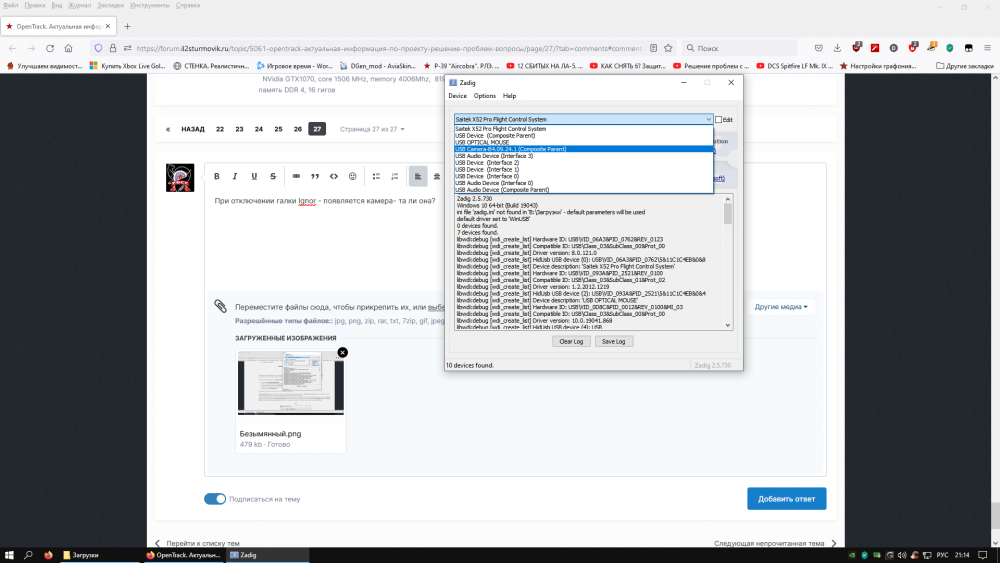Click the Save Log button
1000x563 pixels.
614,341
